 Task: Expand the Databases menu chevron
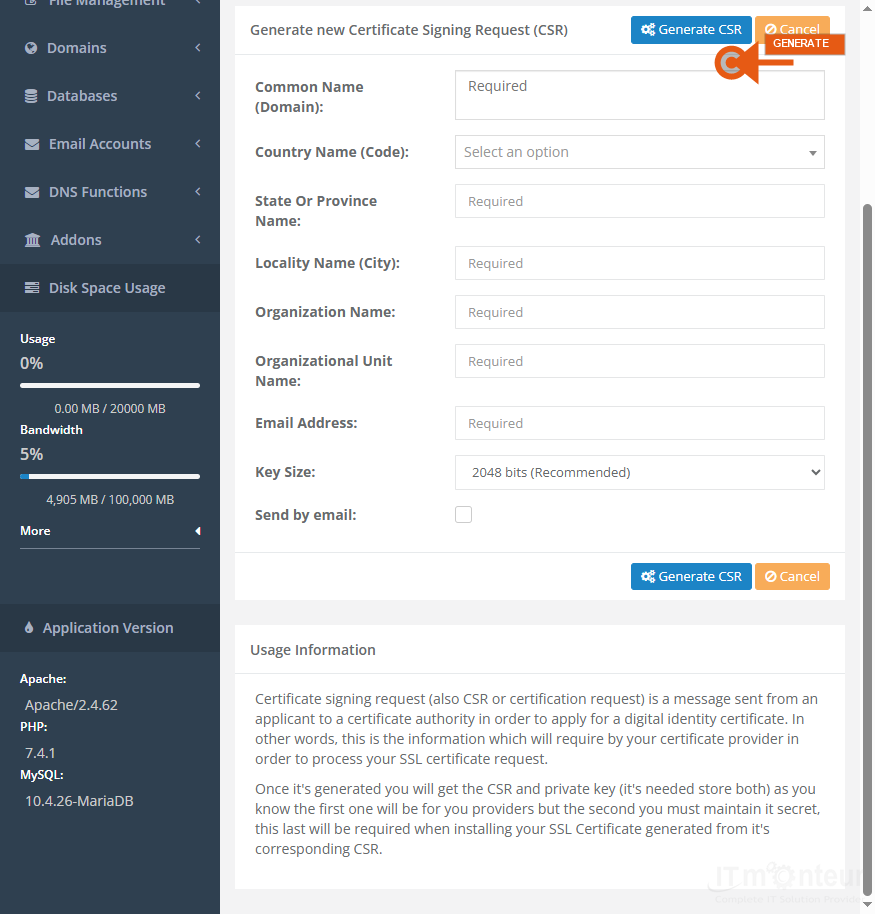(198, 96)
